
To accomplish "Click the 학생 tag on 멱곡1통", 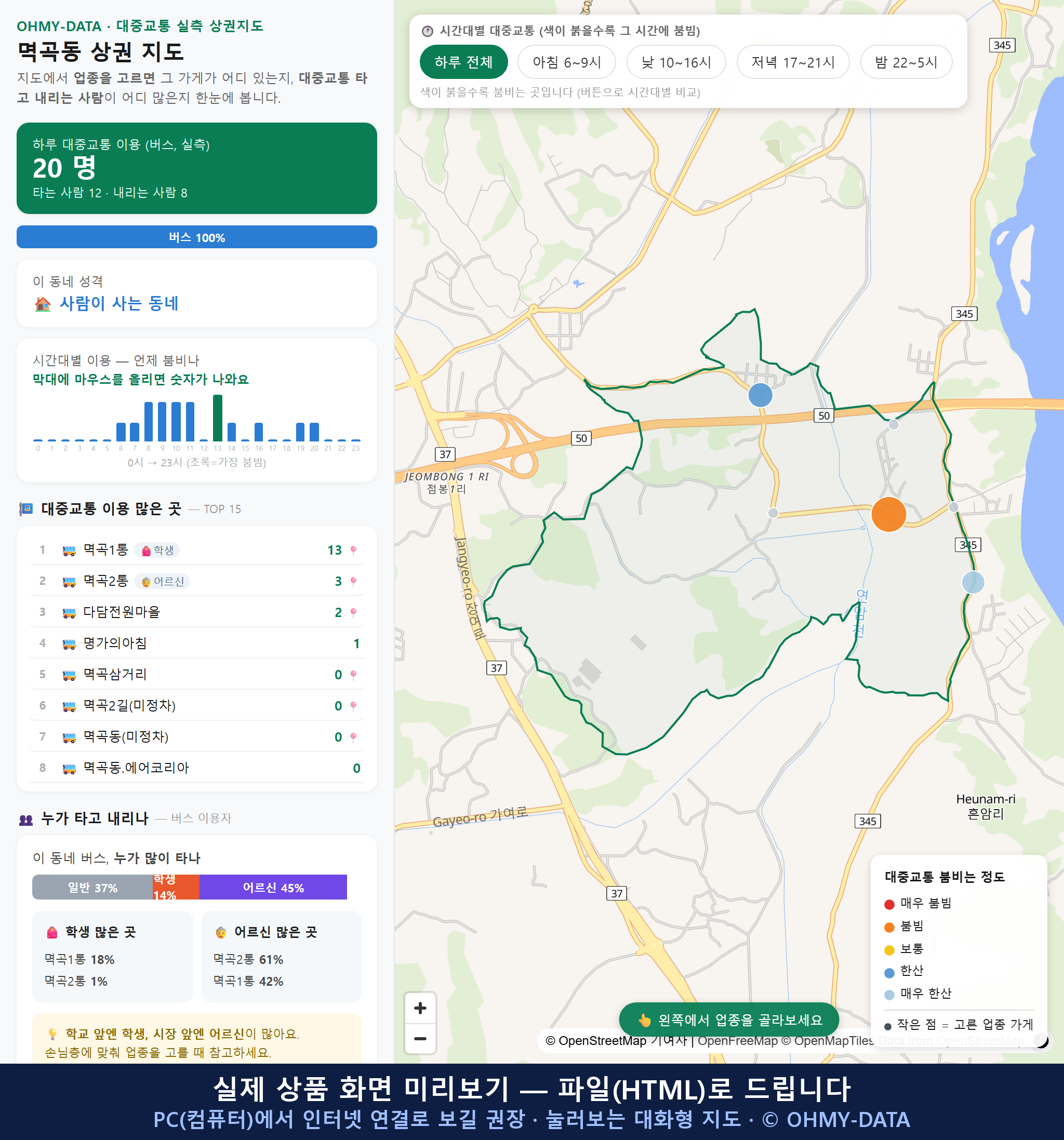I will tap(157, 551).
